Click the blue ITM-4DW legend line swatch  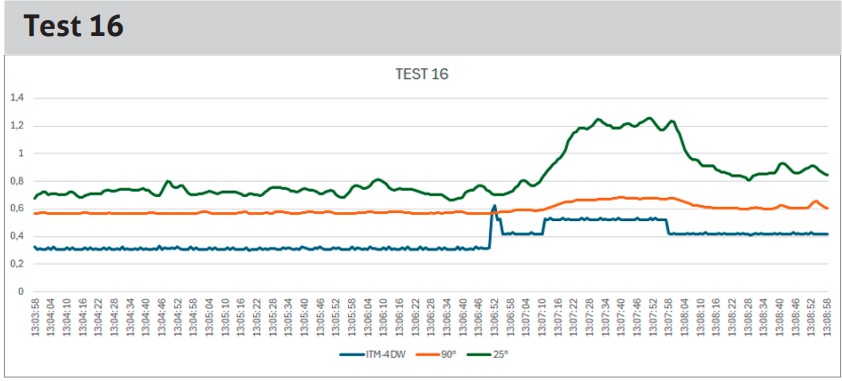click(x=352, y=355)
